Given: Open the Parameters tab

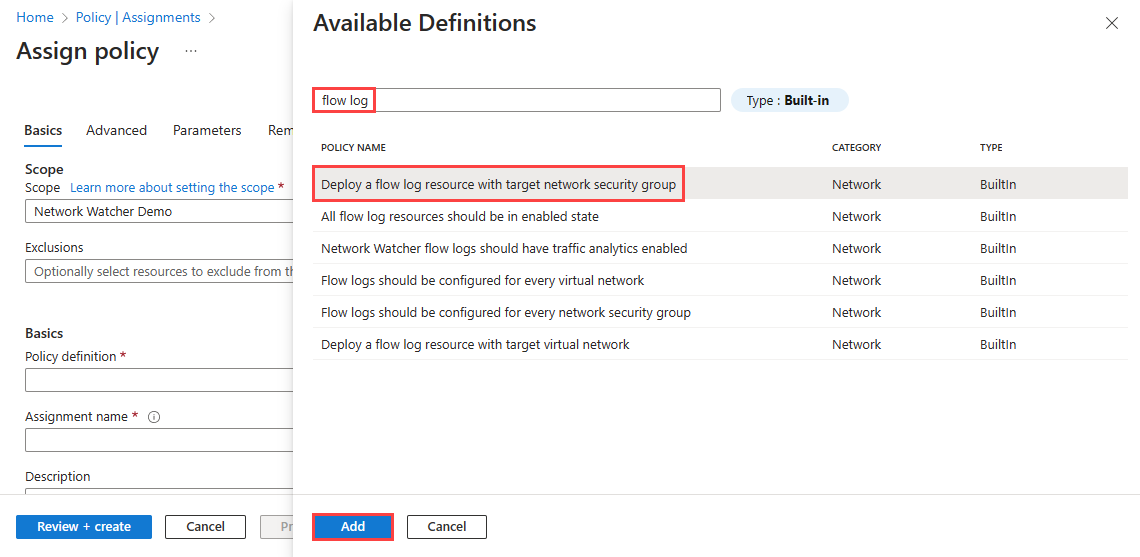Looking at the screenshot, I should coord(207,130).
